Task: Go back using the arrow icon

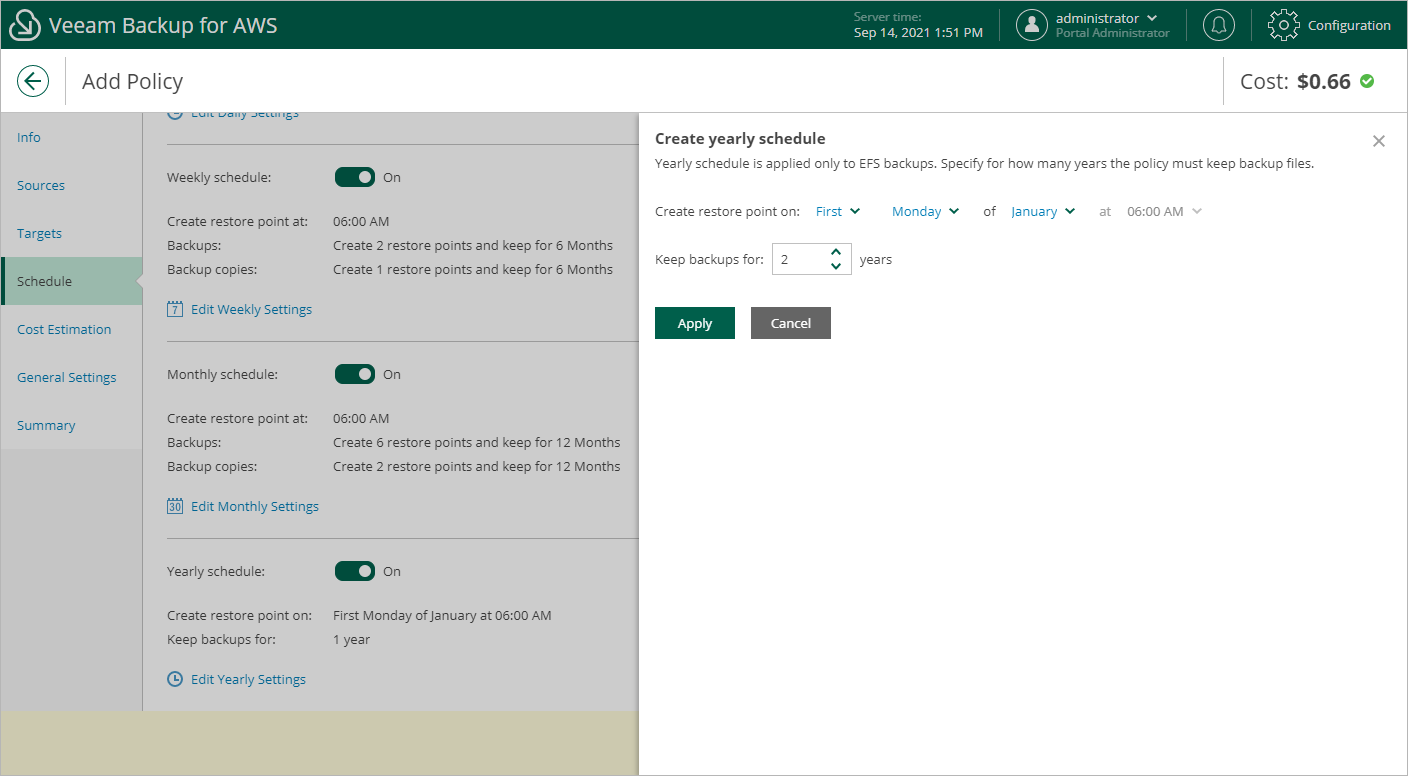Action: click(33, 81)
